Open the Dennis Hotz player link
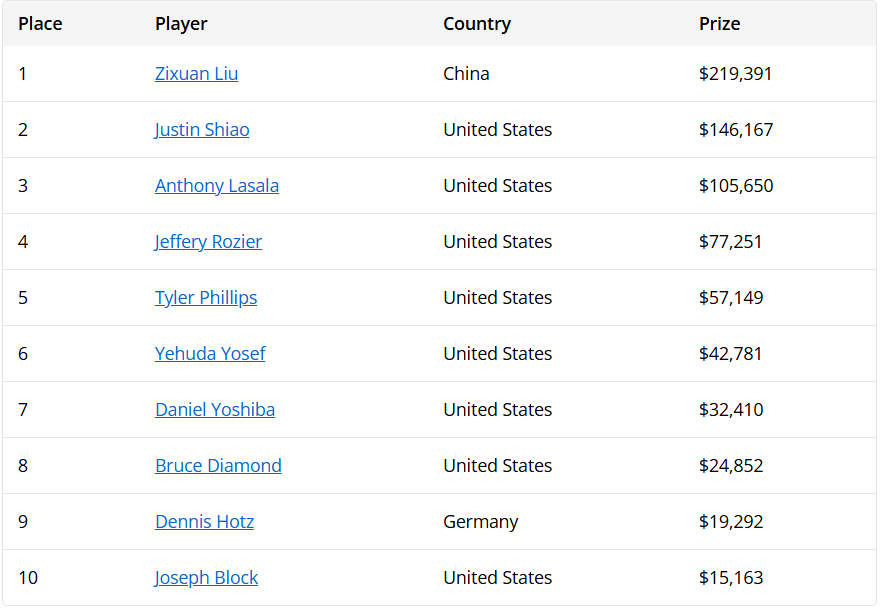Image resolution: width=880 pixels, height=609 pixels. pyautogui.click(x=204, y=522)
